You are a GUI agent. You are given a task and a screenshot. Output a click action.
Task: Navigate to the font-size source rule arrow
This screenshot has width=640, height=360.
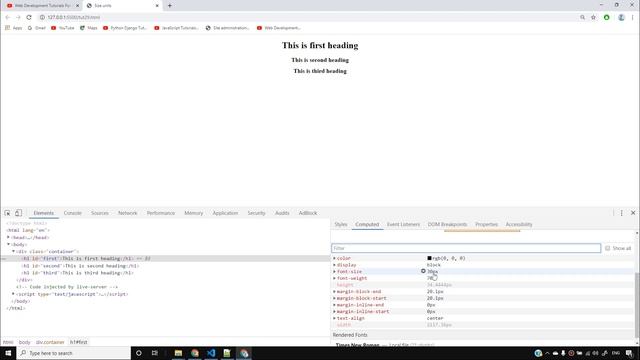click(423, 271)
